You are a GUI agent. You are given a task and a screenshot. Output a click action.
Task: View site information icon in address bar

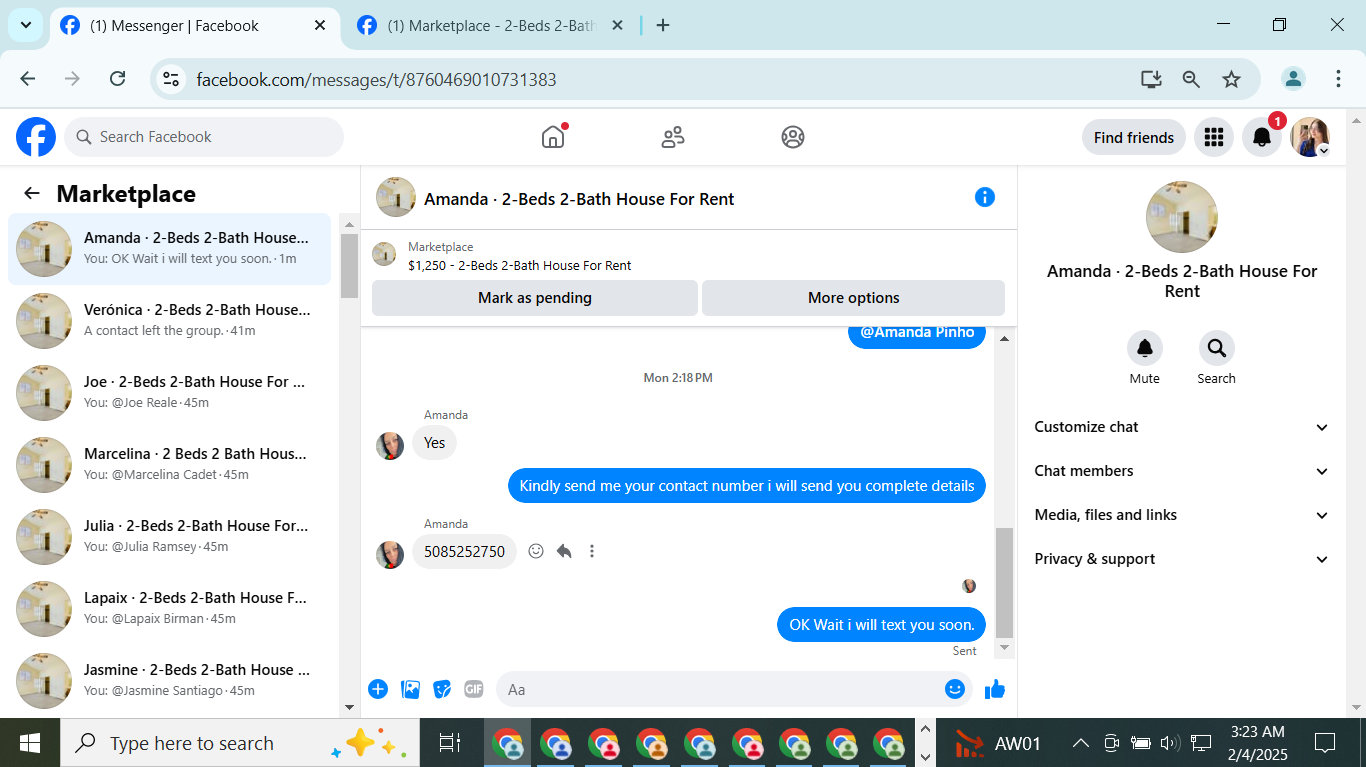coord(171,79)
